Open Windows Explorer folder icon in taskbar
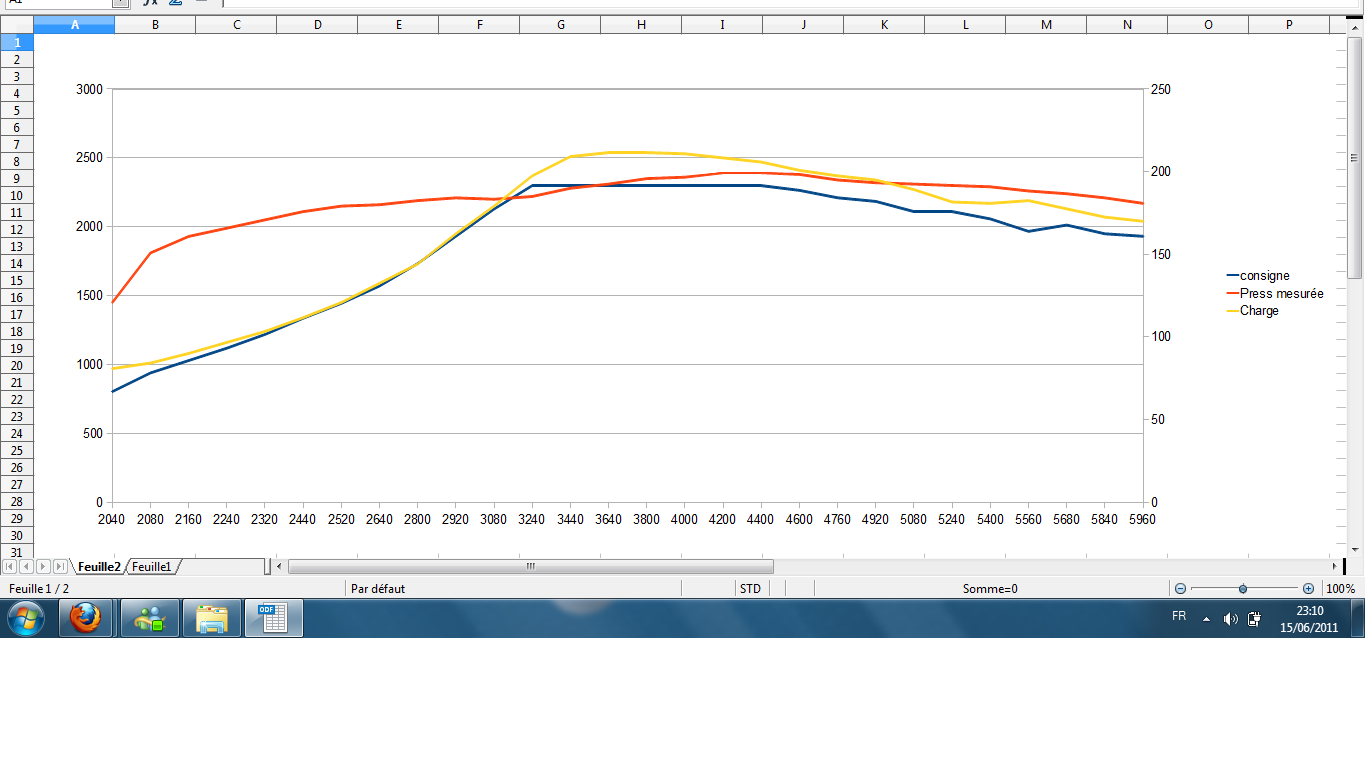1366x768 pixels. coord(211,619)
